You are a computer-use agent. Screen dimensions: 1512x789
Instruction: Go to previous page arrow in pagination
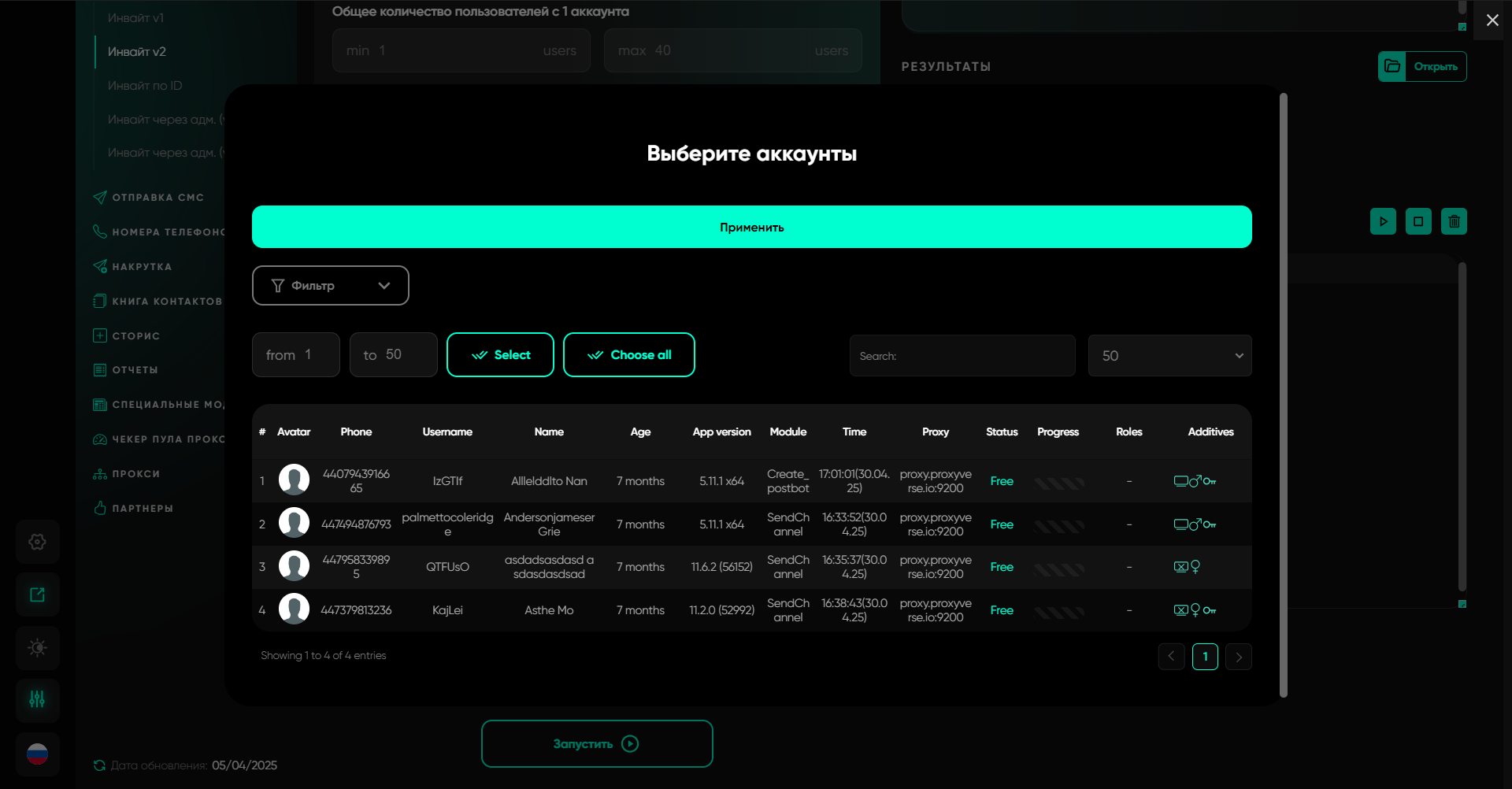(1171, 657)
